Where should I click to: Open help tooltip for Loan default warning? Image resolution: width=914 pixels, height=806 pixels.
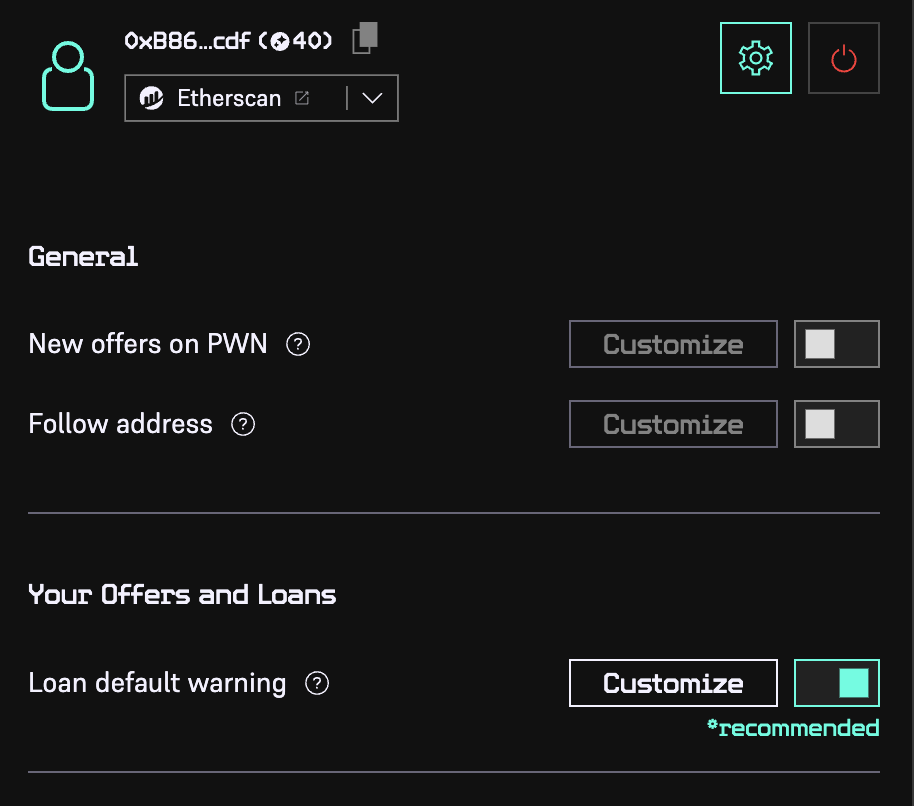(x=317, y=684)
